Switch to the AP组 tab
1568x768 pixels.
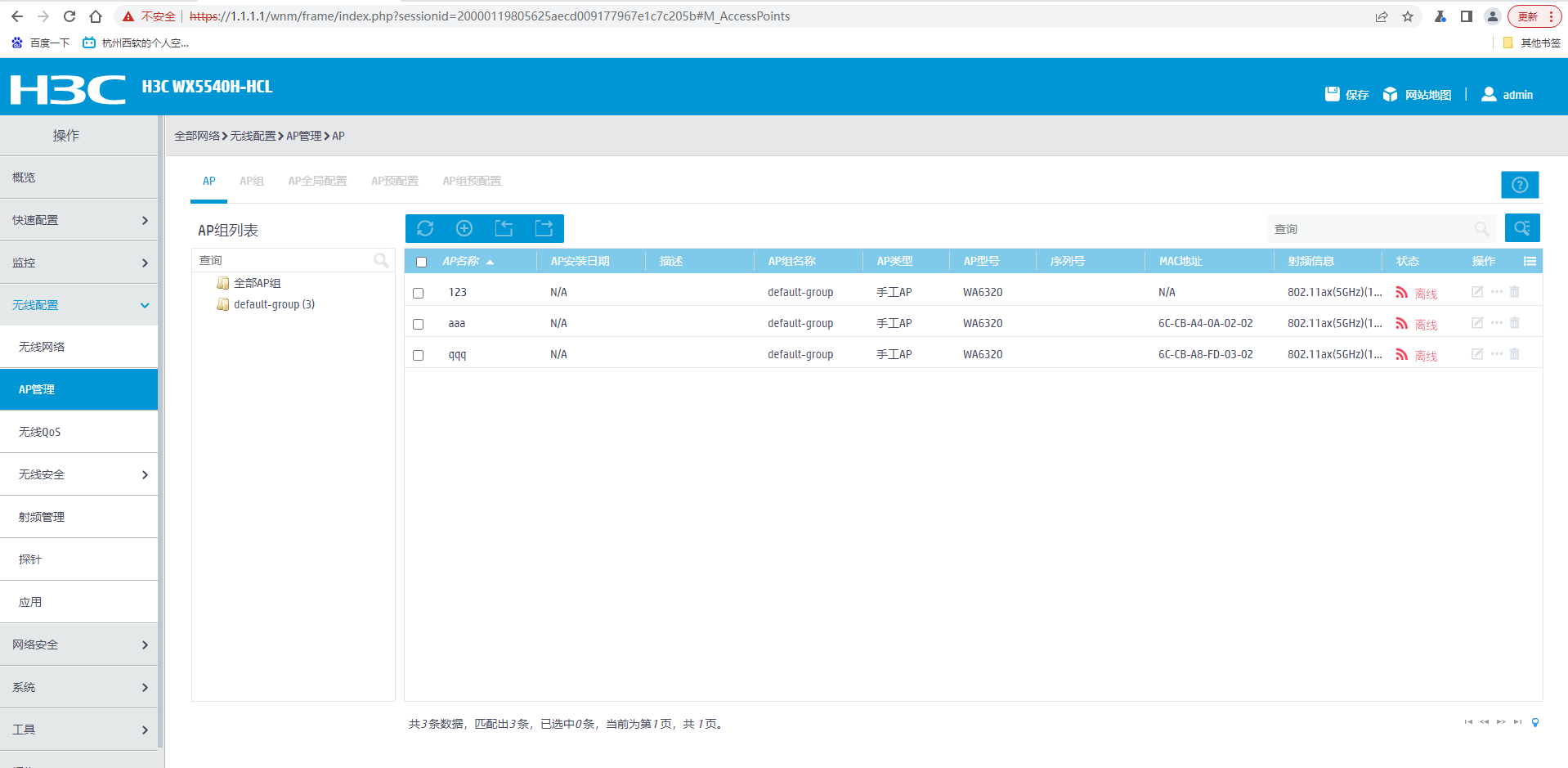click(x=252, y=181)
